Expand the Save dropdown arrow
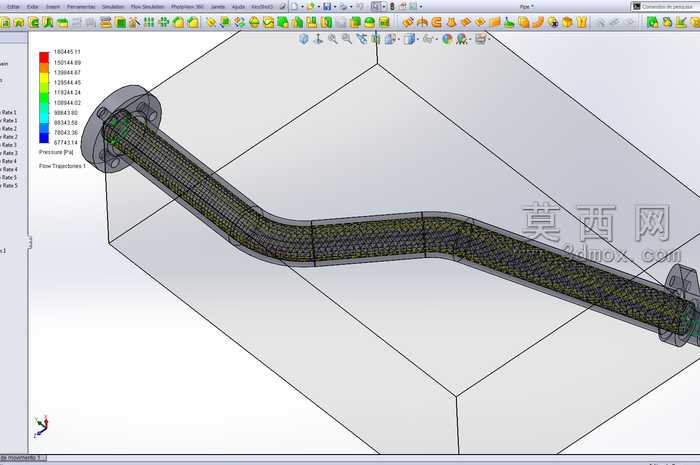The image size is (700, 465). (335, 7)
